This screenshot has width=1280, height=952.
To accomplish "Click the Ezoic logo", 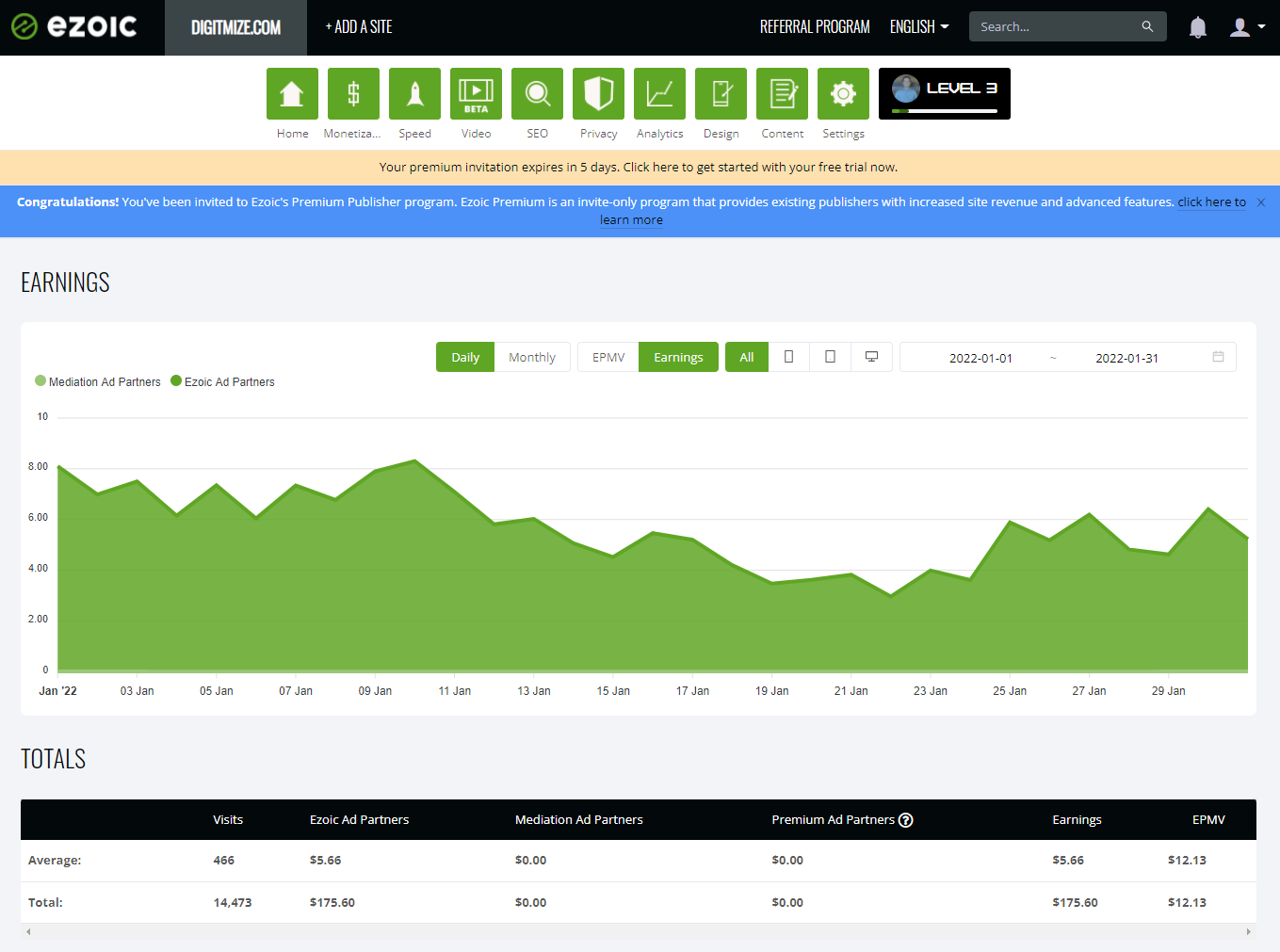I will (x=74, y=26).
